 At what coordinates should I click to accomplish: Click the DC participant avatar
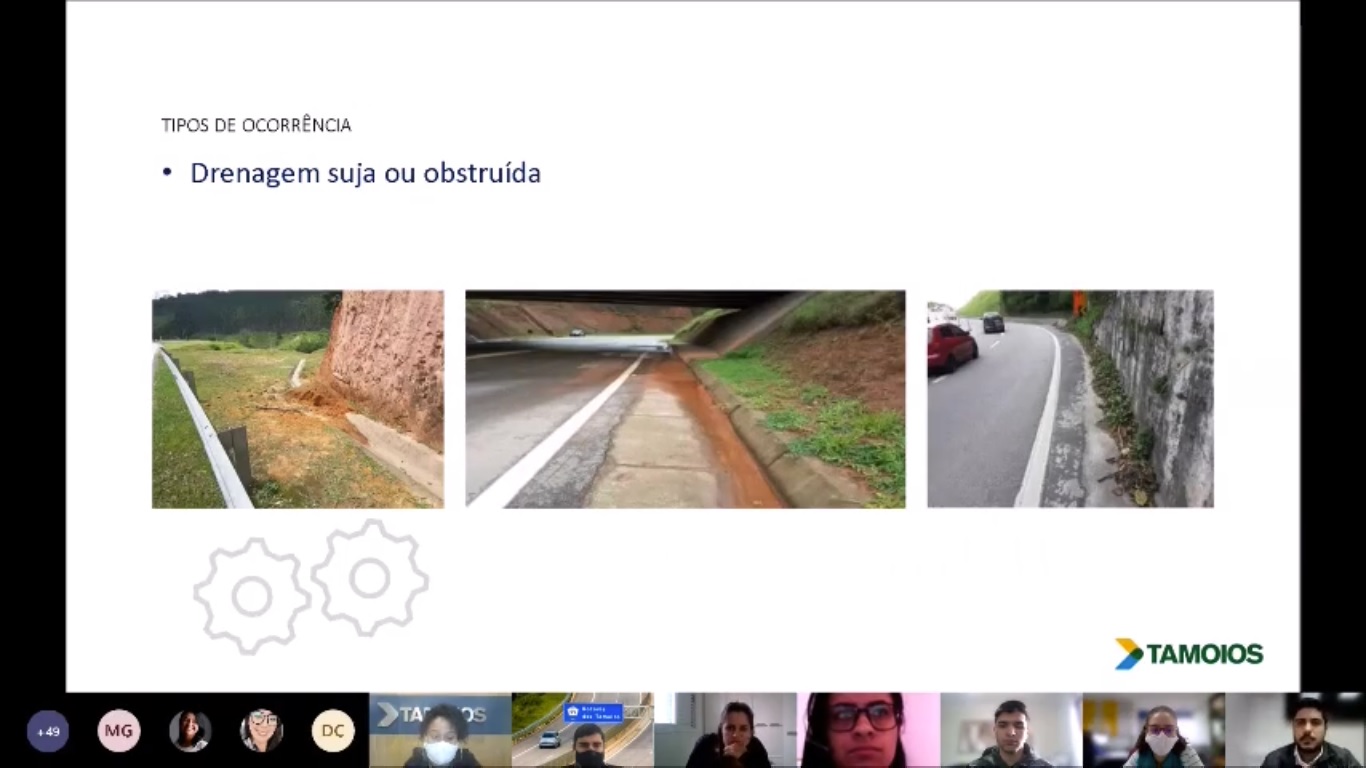point(332,731)
